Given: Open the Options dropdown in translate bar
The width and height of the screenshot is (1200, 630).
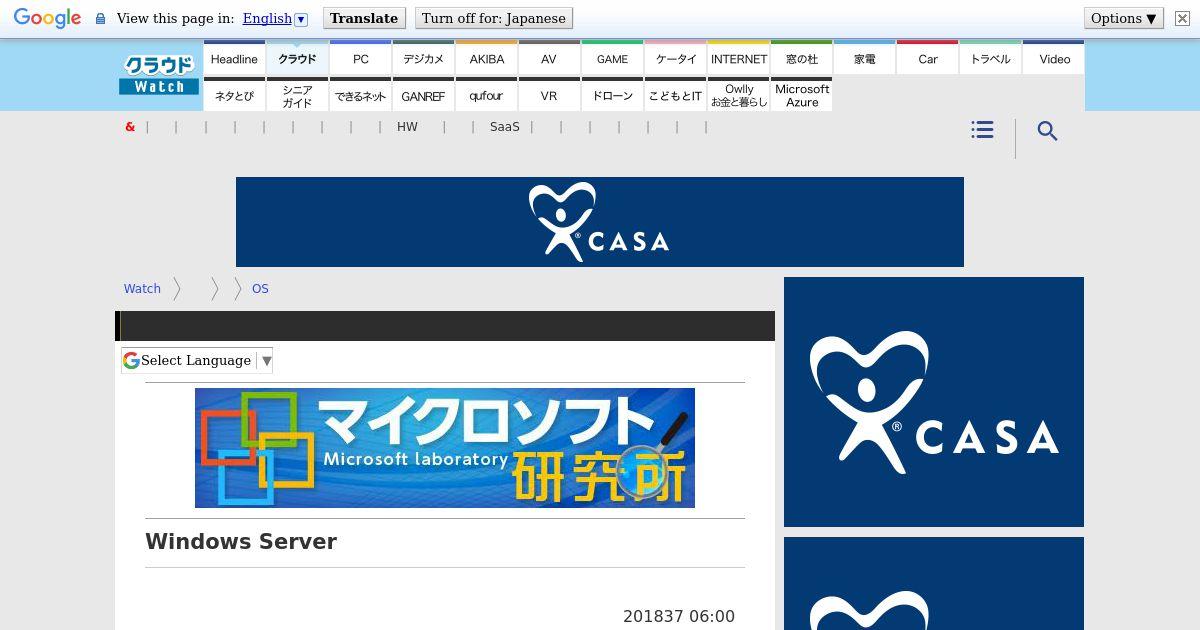Looking at the screenshot, I should pos(1124,18).
